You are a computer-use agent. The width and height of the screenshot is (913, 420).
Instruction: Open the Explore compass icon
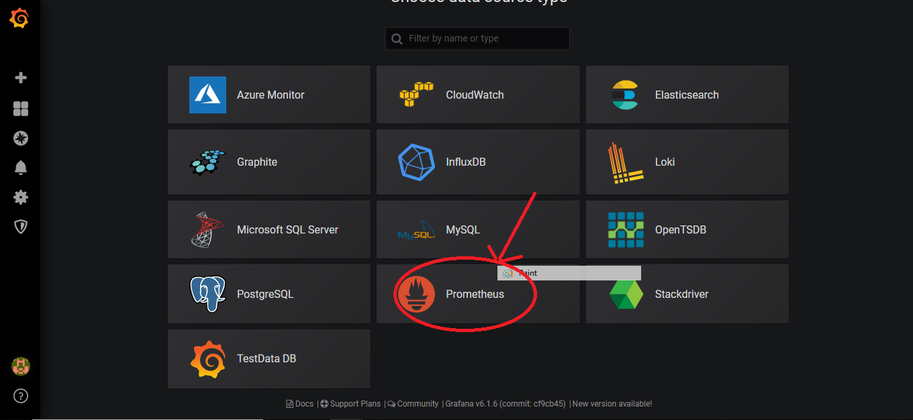pos(20,138)
